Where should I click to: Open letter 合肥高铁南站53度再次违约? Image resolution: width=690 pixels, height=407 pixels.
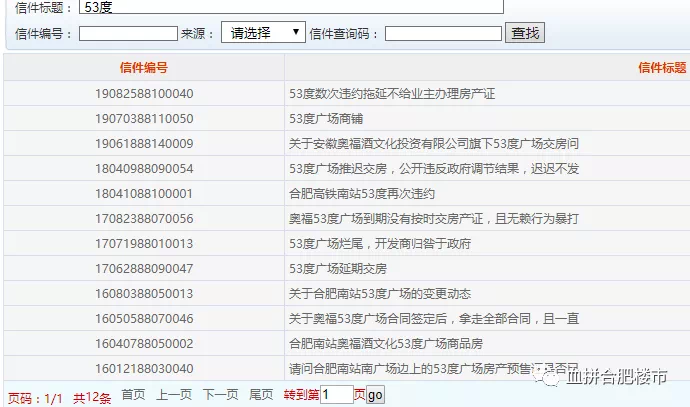tap(361, 194)
